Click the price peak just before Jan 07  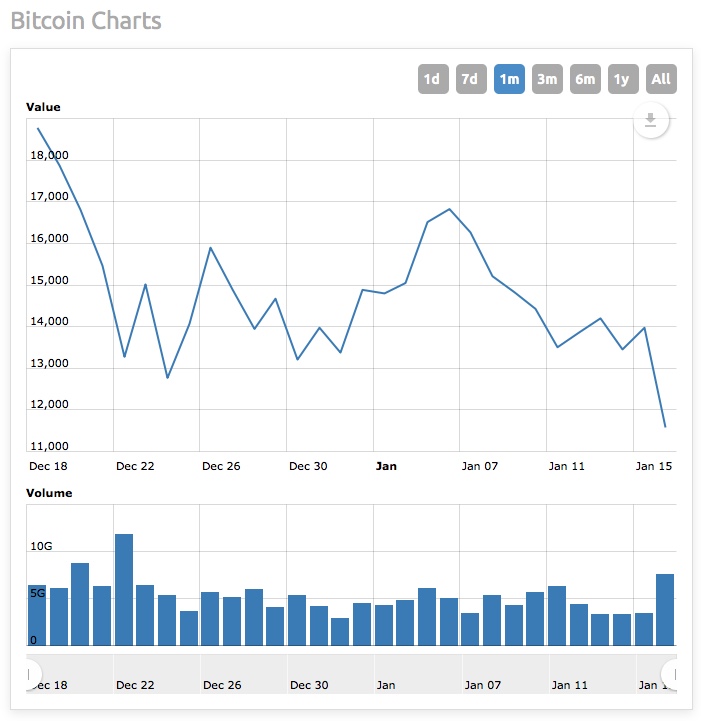[x=449, y=209]
